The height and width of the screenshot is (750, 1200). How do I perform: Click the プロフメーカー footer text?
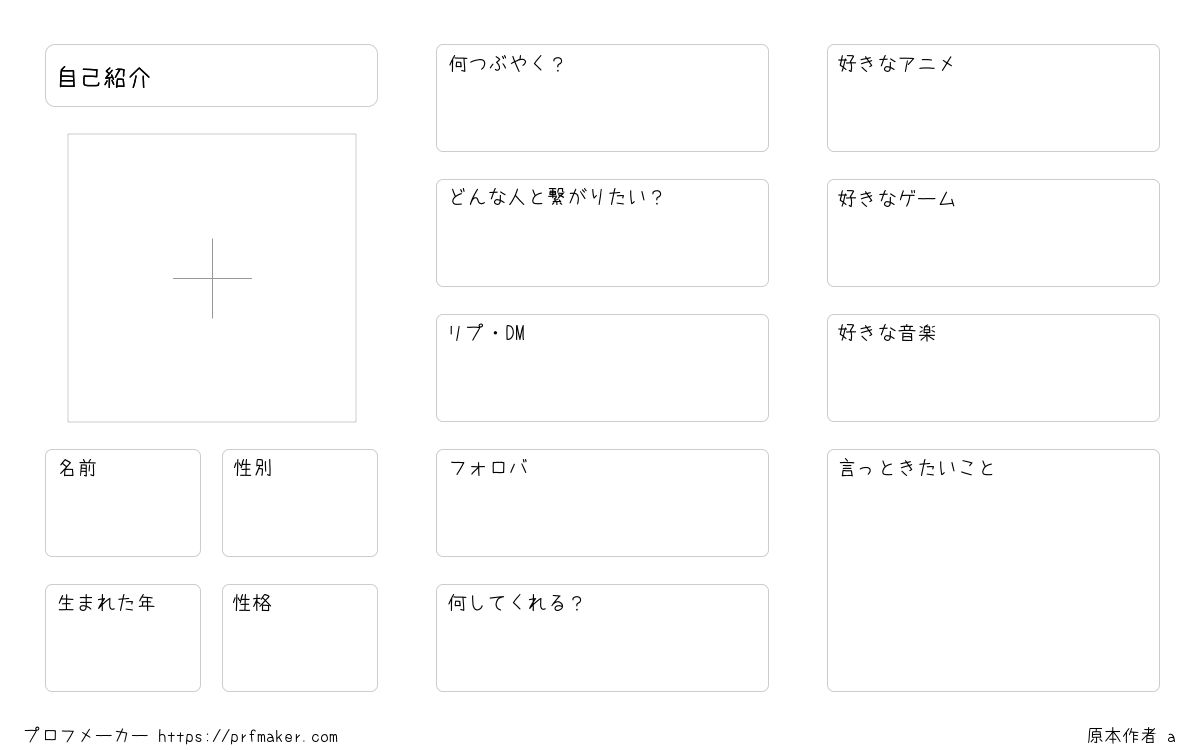pyautogui.click(x=86, y=736)
